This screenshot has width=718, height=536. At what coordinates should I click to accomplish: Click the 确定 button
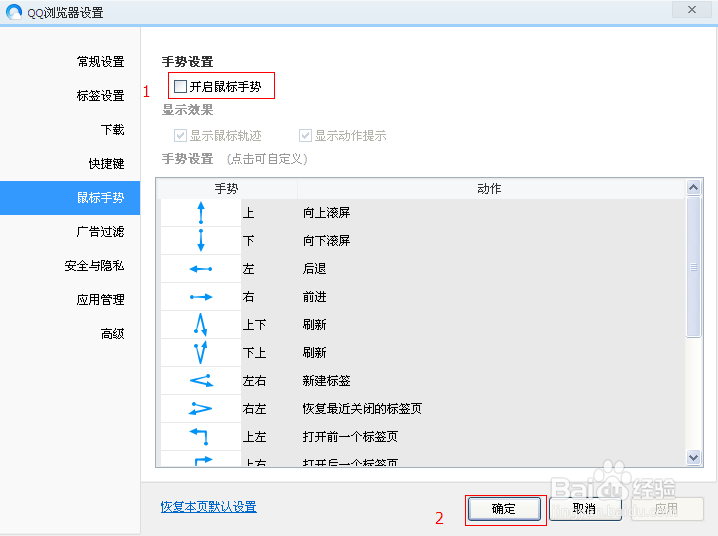coord(504,509)
